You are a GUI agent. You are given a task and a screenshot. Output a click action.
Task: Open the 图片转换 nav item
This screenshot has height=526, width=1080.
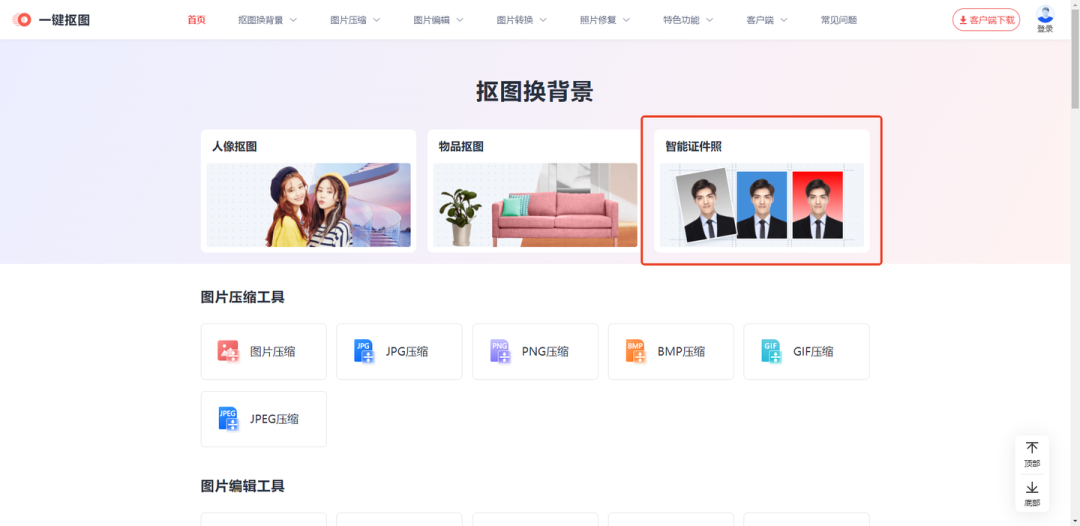[x=515, y=20]
